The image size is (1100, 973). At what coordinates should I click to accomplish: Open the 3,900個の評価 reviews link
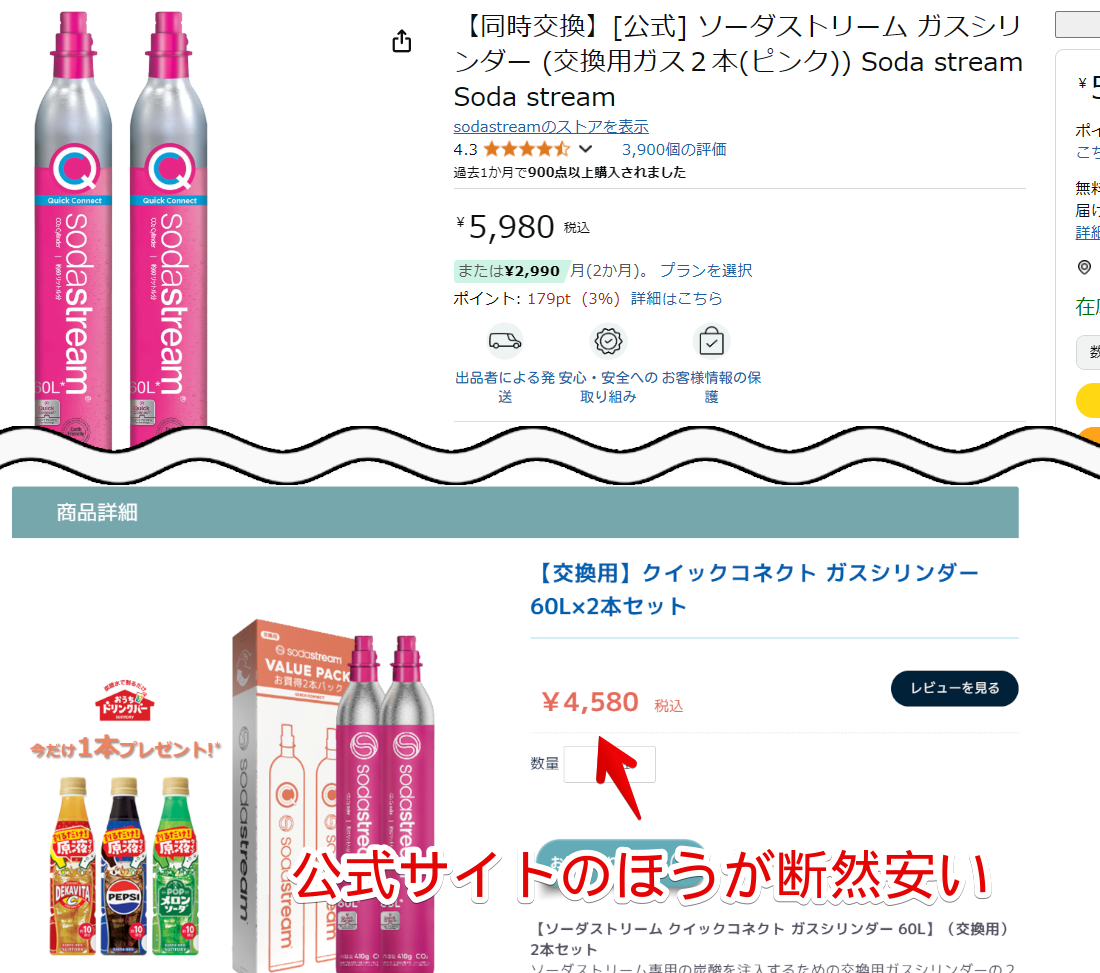pos(673,149)
